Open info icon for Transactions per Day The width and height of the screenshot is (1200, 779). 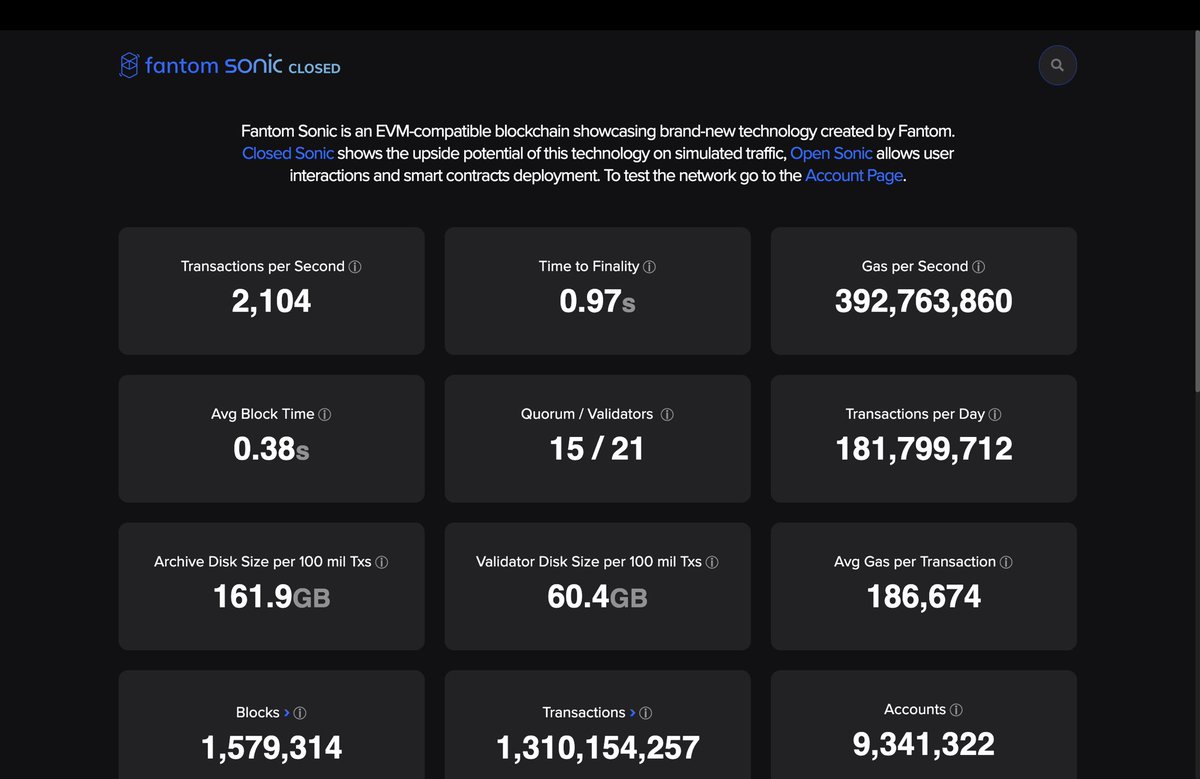tap(995, 415)
